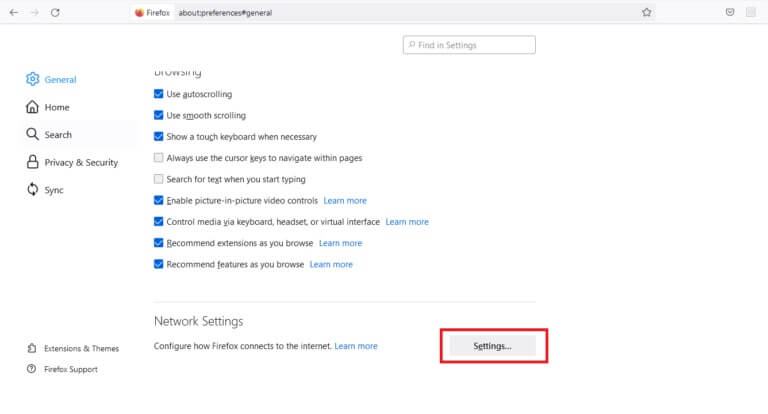Image resolution: width=768 pixels, height=414 pixels.
Task: Click the Sync arrows icon
Action: point(32,190)
